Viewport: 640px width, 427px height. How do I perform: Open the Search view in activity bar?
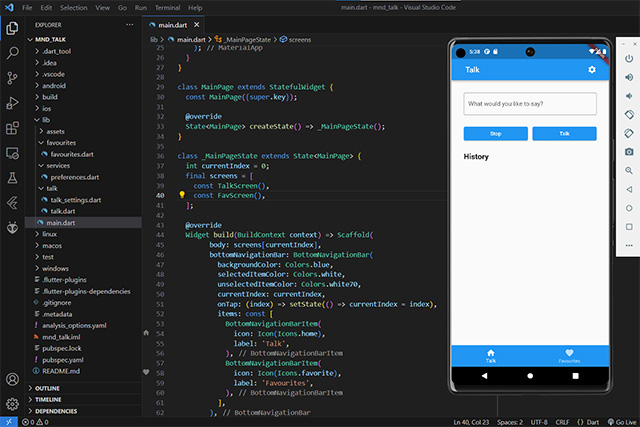(13, 51)
